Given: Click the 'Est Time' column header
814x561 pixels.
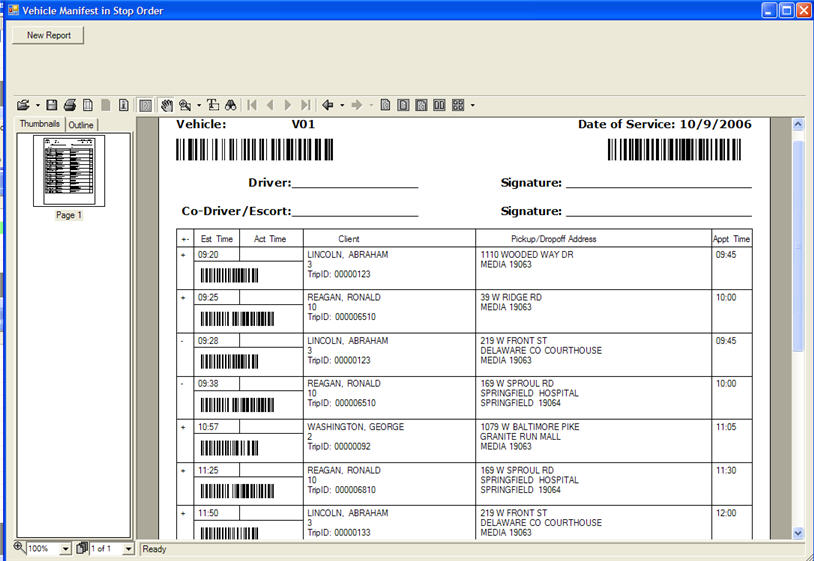Looking at the screenshot, I should 216,239.
